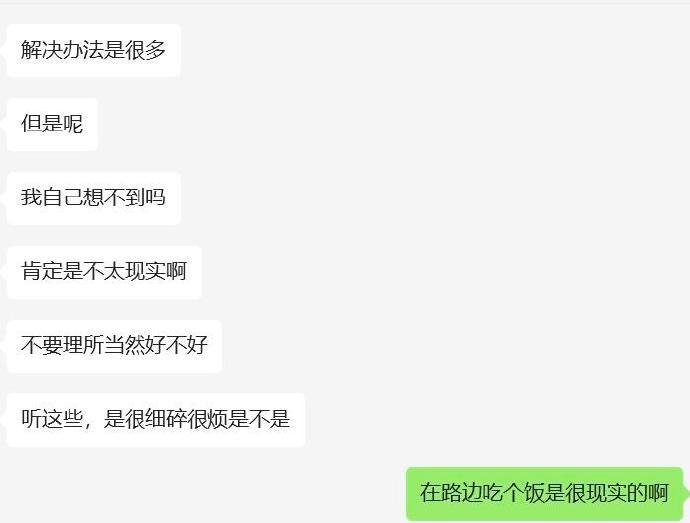Select the '不要理所当然好不好' message
Image resolution: width=690 pixels, height=523 pixels.
pyautogui.click(x=114, y=346)
